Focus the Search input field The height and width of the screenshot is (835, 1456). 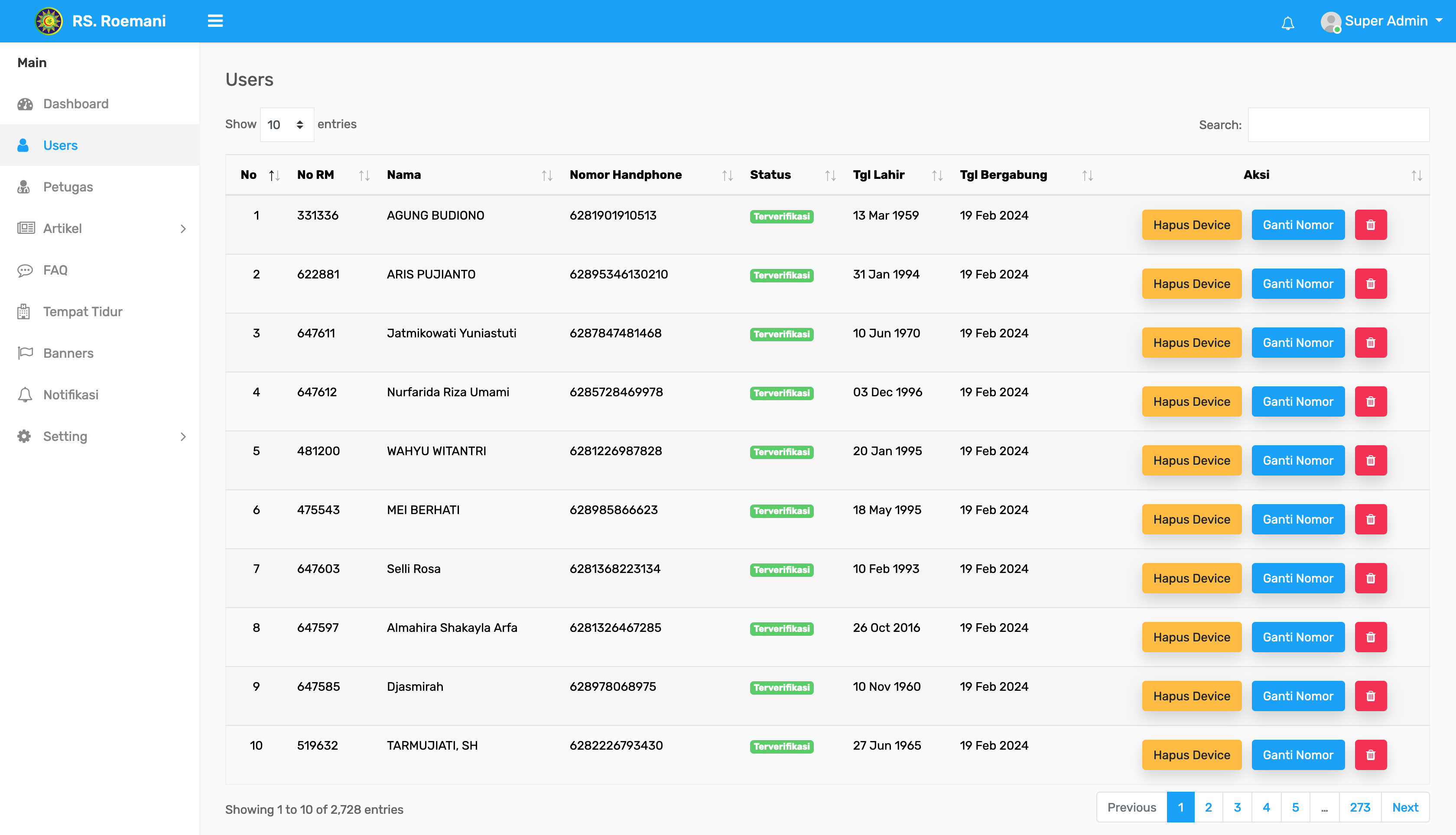tap(1339, 124)
